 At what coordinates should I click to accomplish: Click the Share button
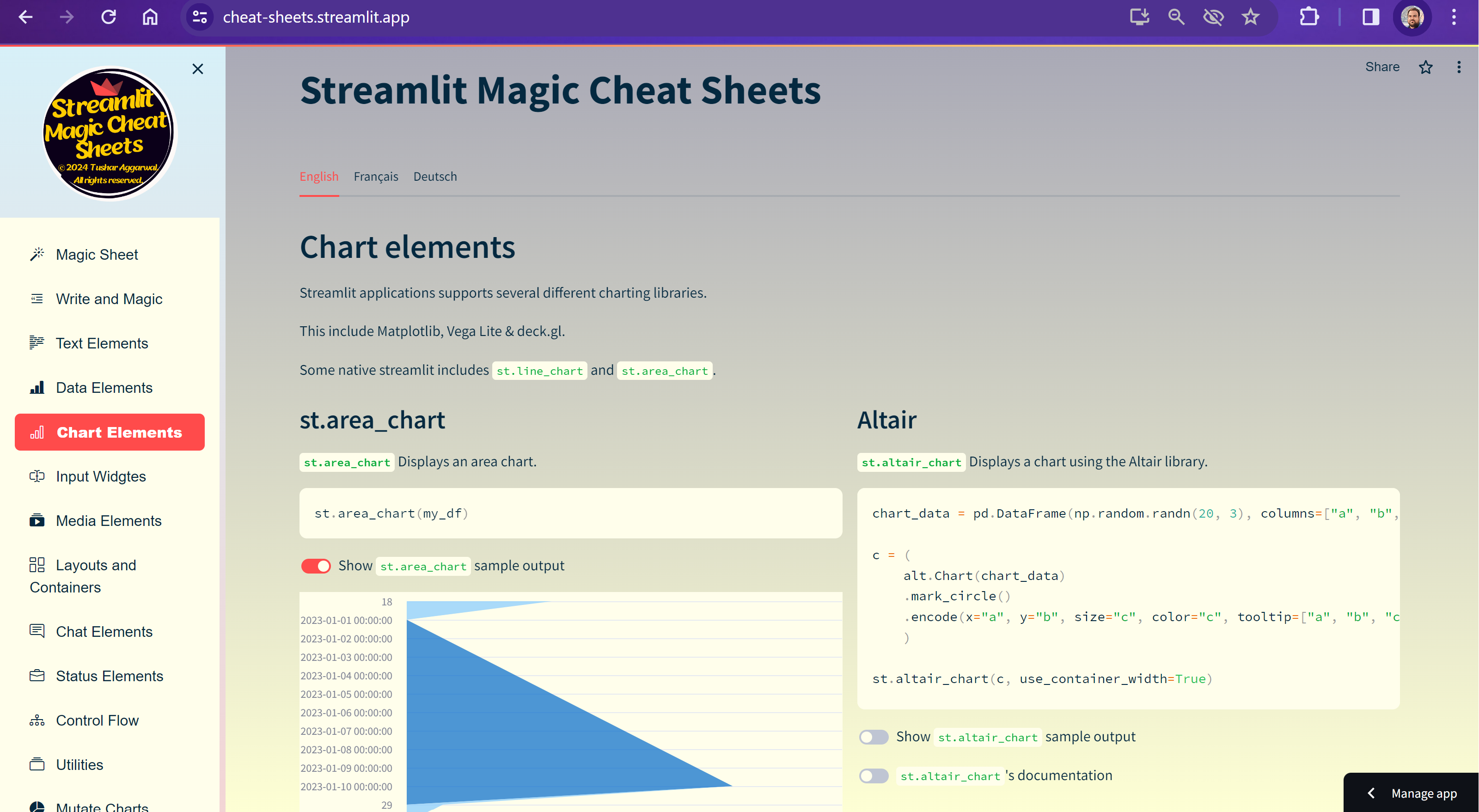coord(1382,67)
